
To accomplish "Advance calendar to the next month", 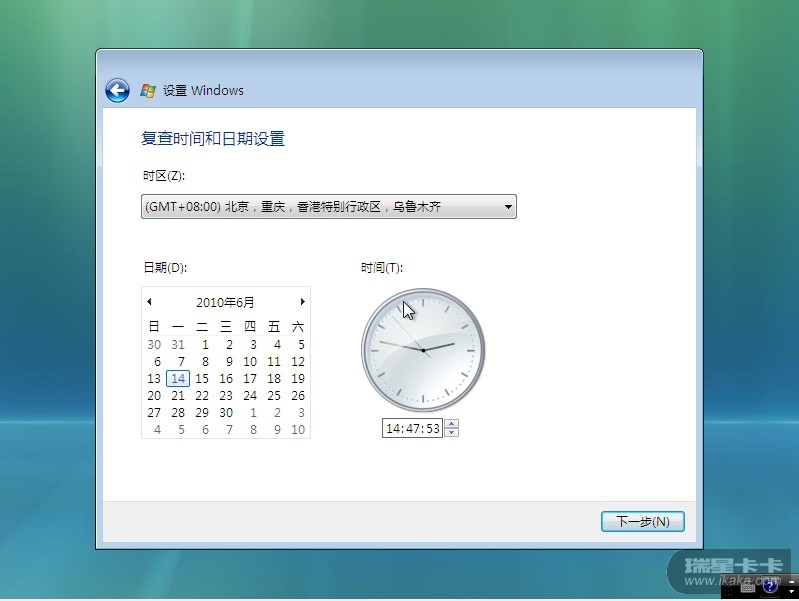I will pyautogui.click(x=303, y=302).
